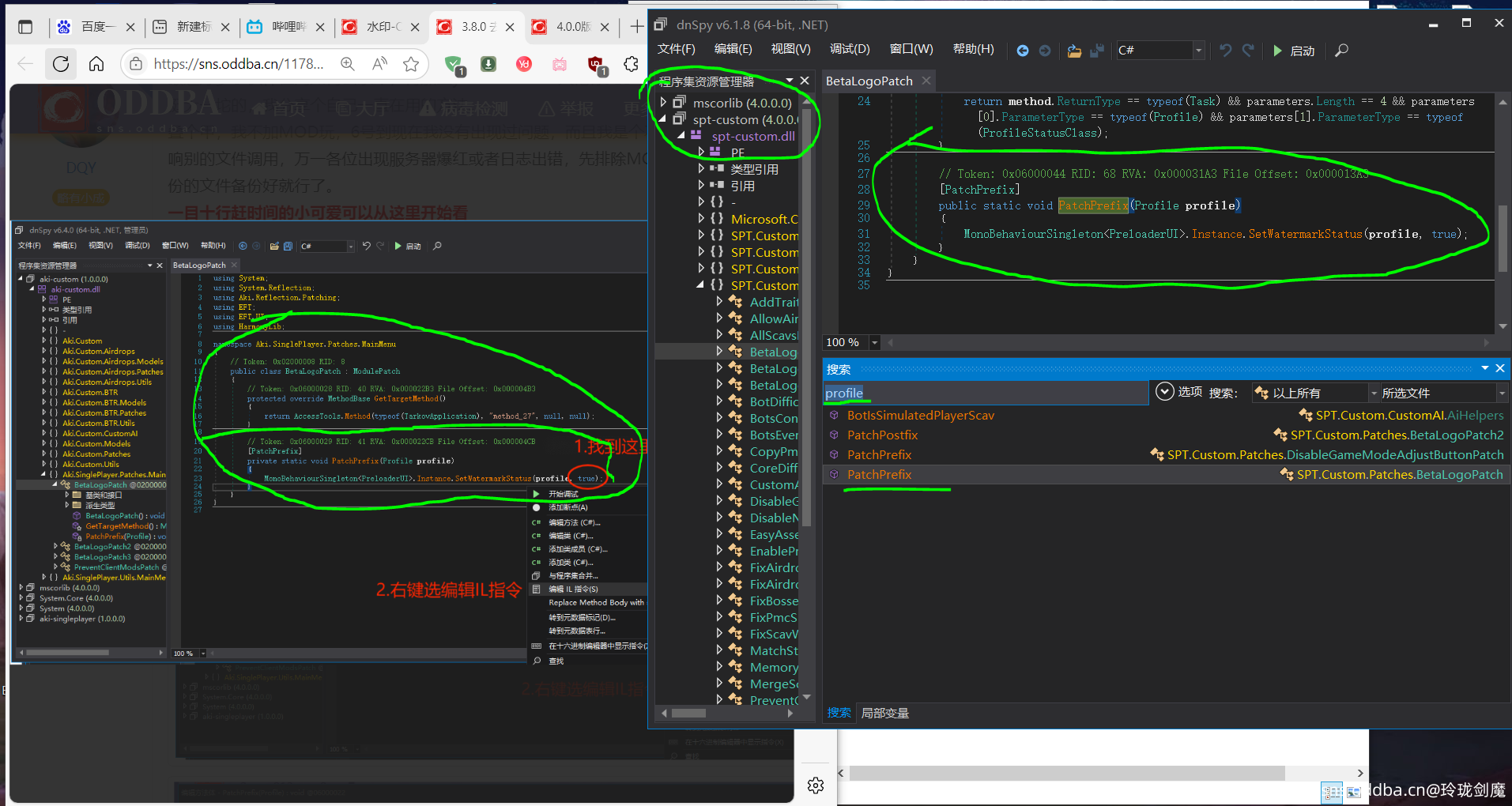Click the 选项 search options button
Image resolution: width=1512 pixels, height=806 pixels.
coord(1178,392)
